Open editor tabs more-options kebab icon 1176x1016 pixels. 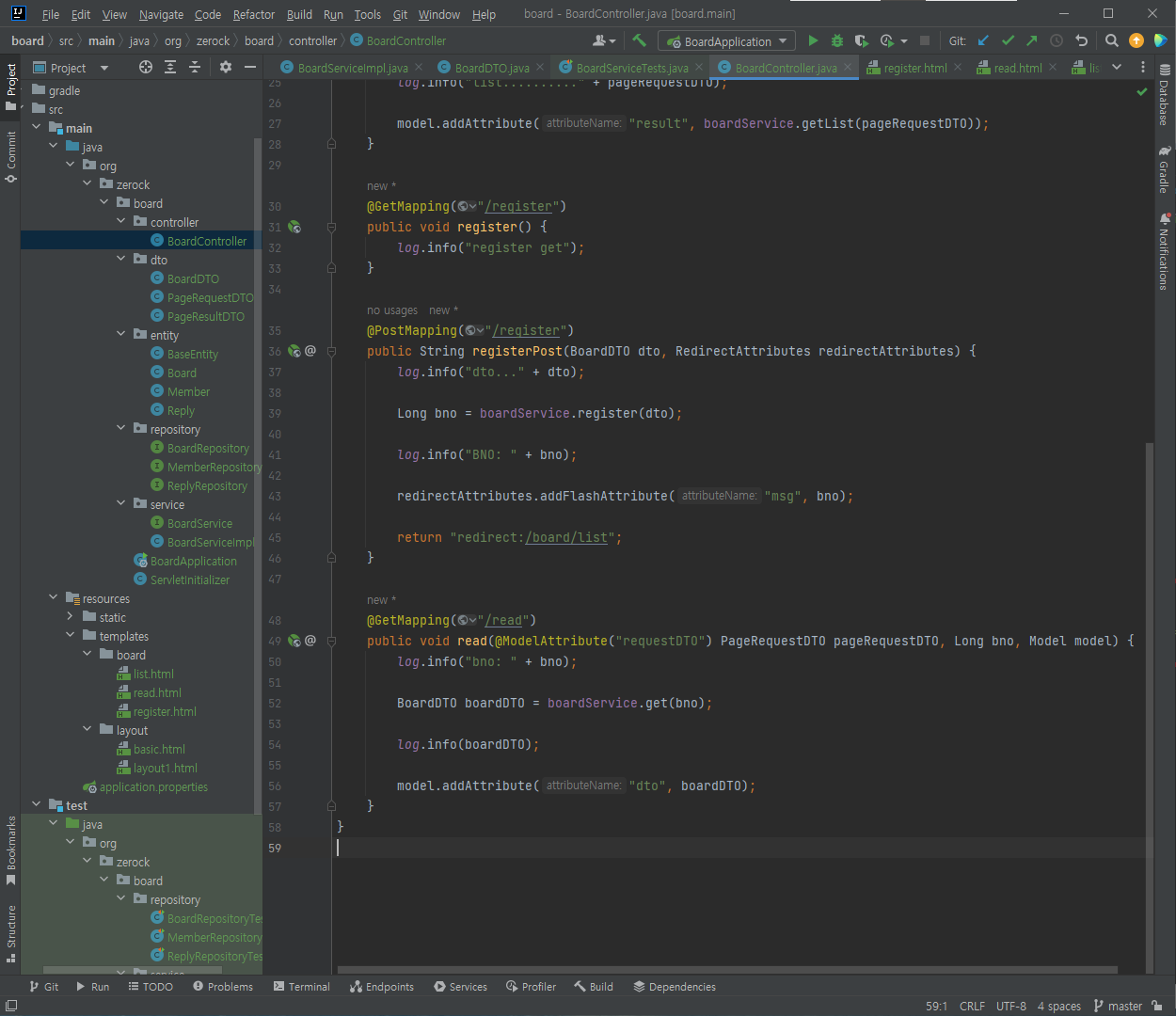1143,67
